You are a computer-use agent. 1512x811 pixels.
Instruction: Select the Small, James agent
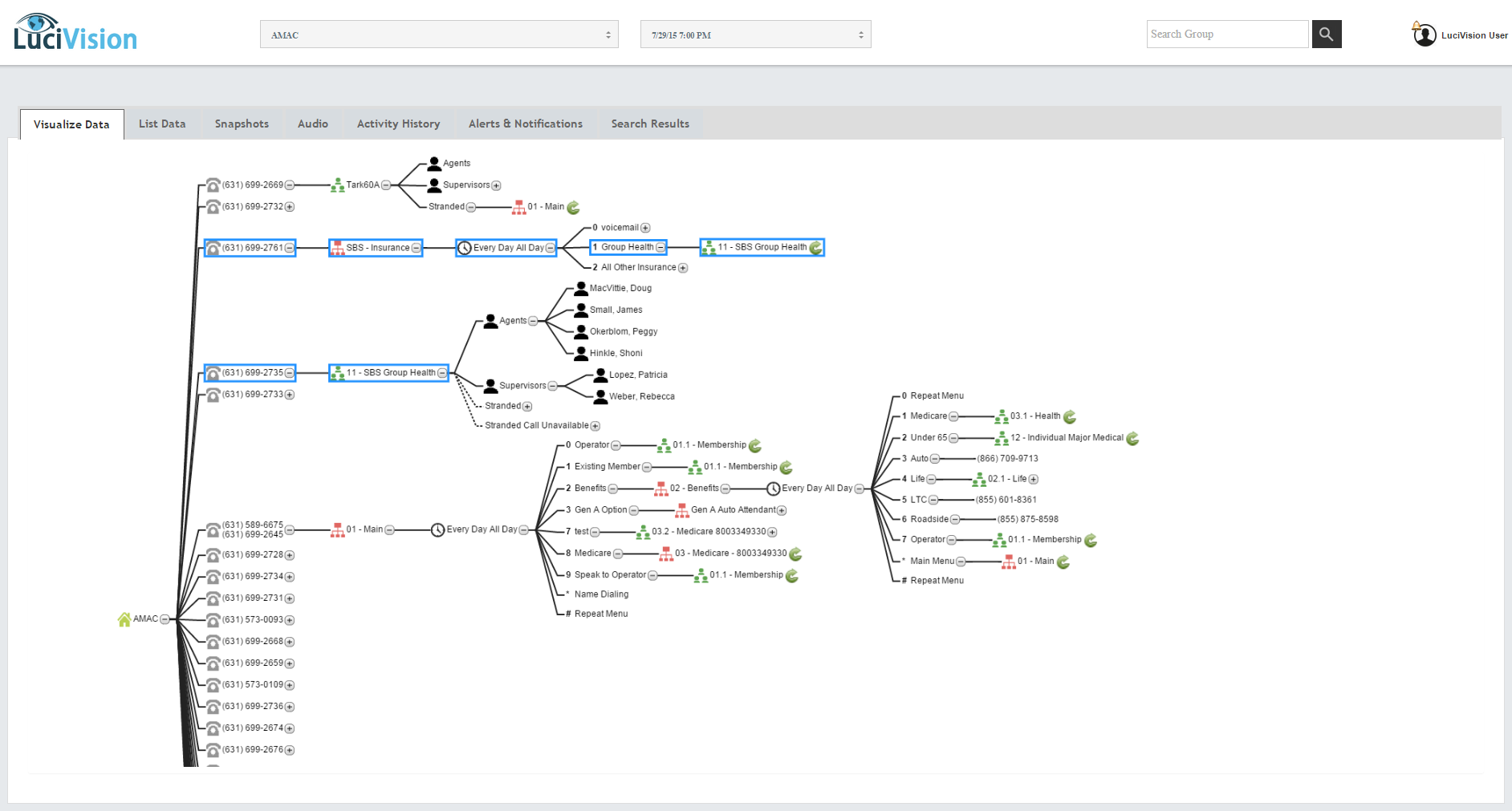616,310
